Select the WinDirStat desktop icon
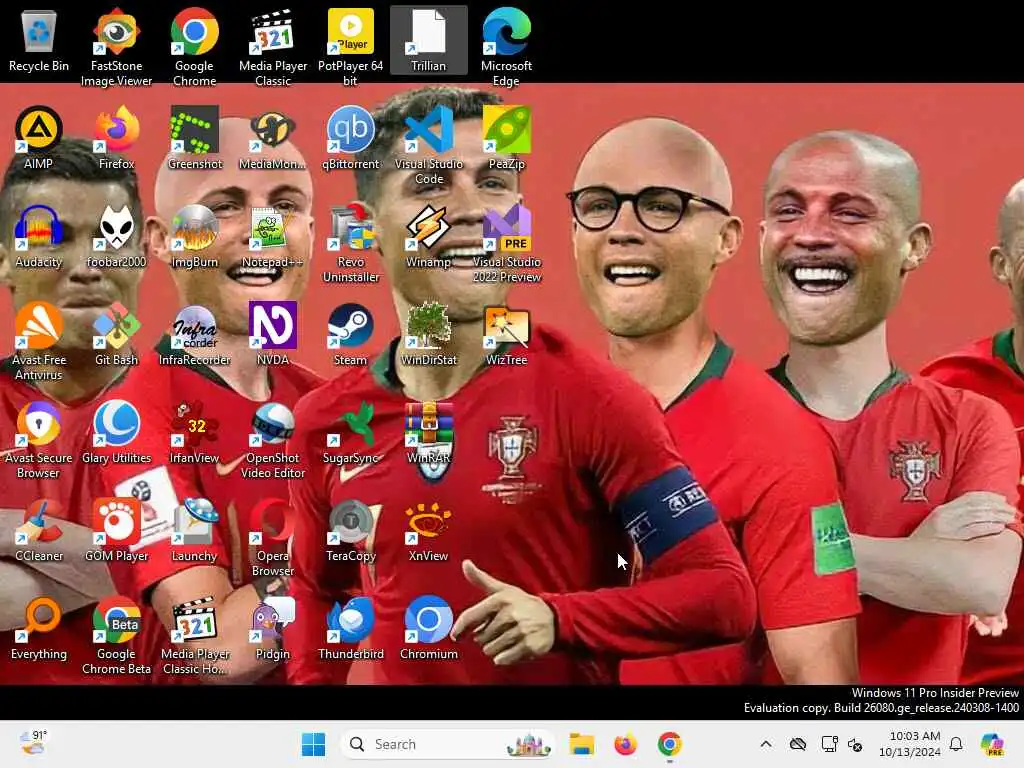1024x768 pixels. (x=428, y=334)
